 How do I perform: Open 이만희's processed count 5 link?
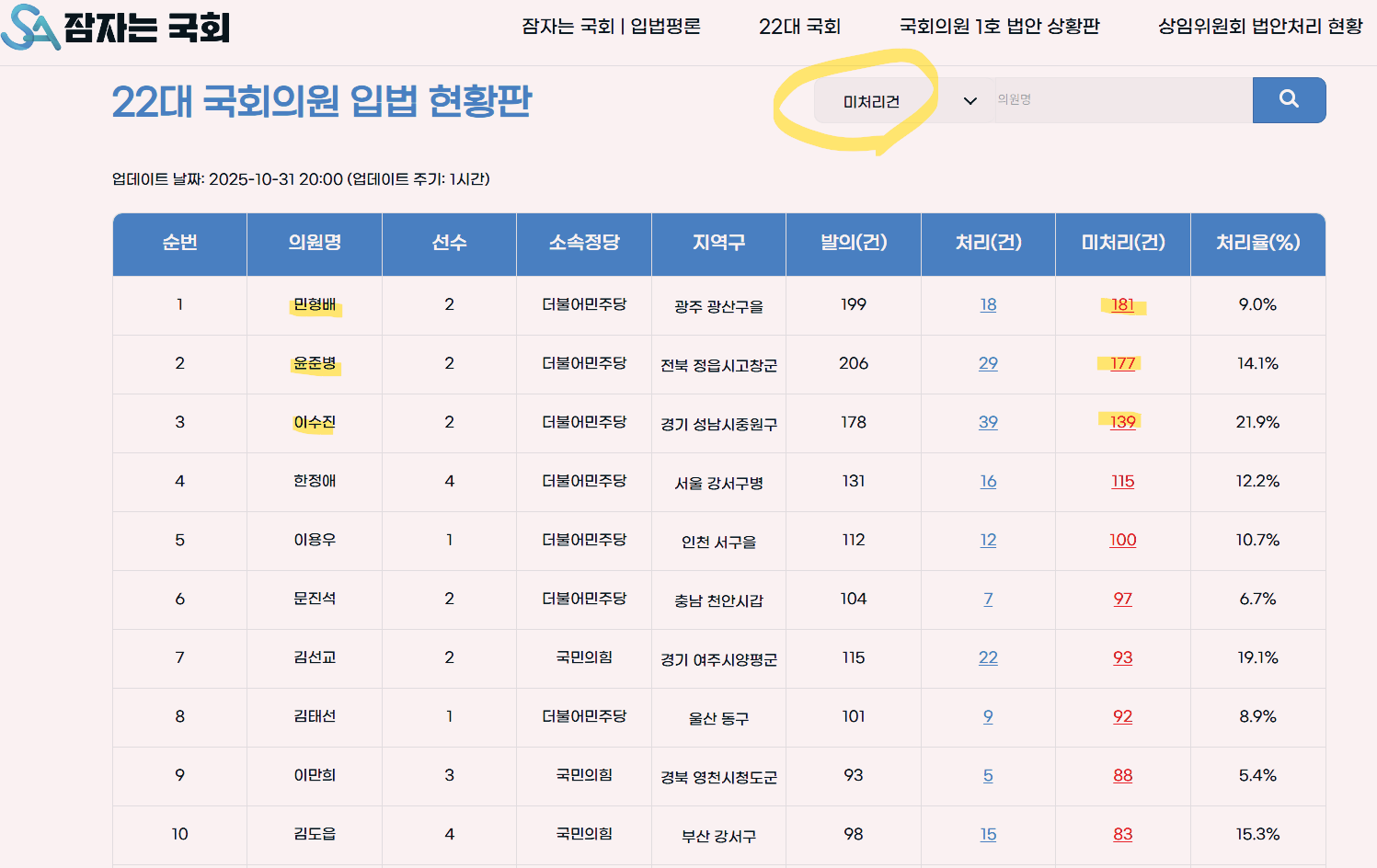pyautogui.click(x=988, y=775)
